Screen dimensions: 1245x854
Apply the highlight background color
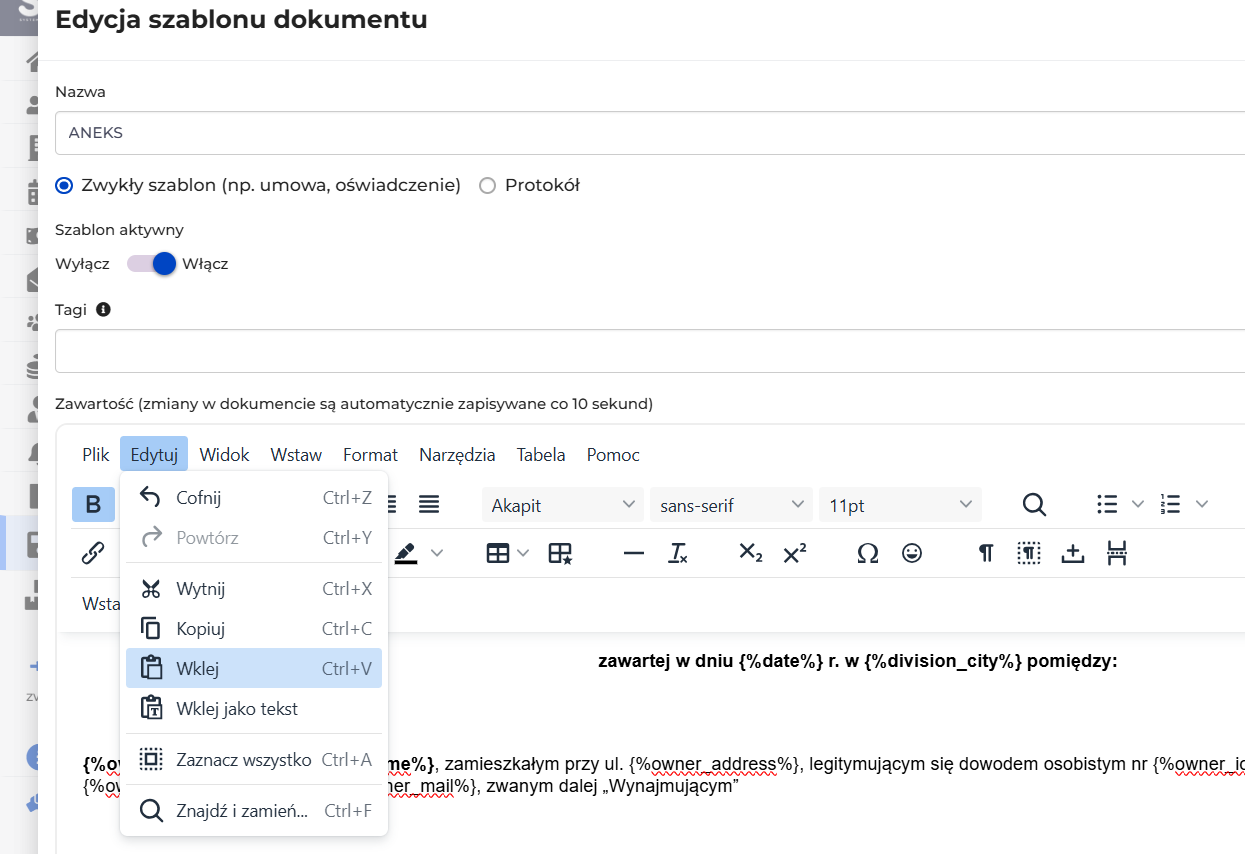point(405,553)
